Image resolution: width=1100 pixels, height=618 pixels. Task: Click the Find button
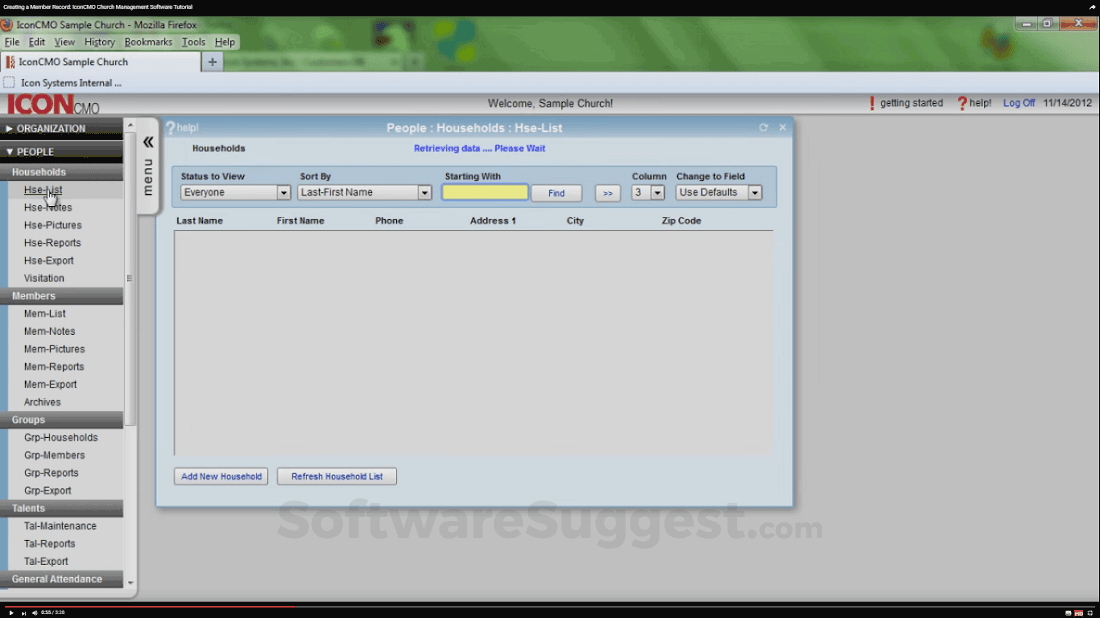pos(556,193)
